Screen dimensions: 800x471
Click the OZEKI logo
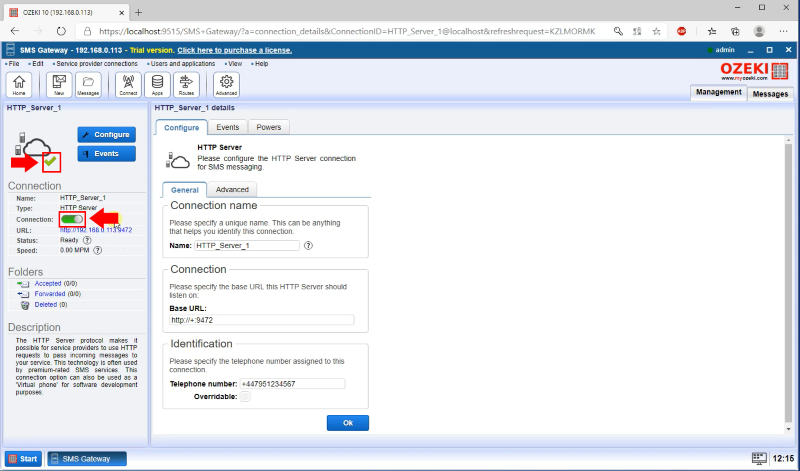click(x=754, y=71)
